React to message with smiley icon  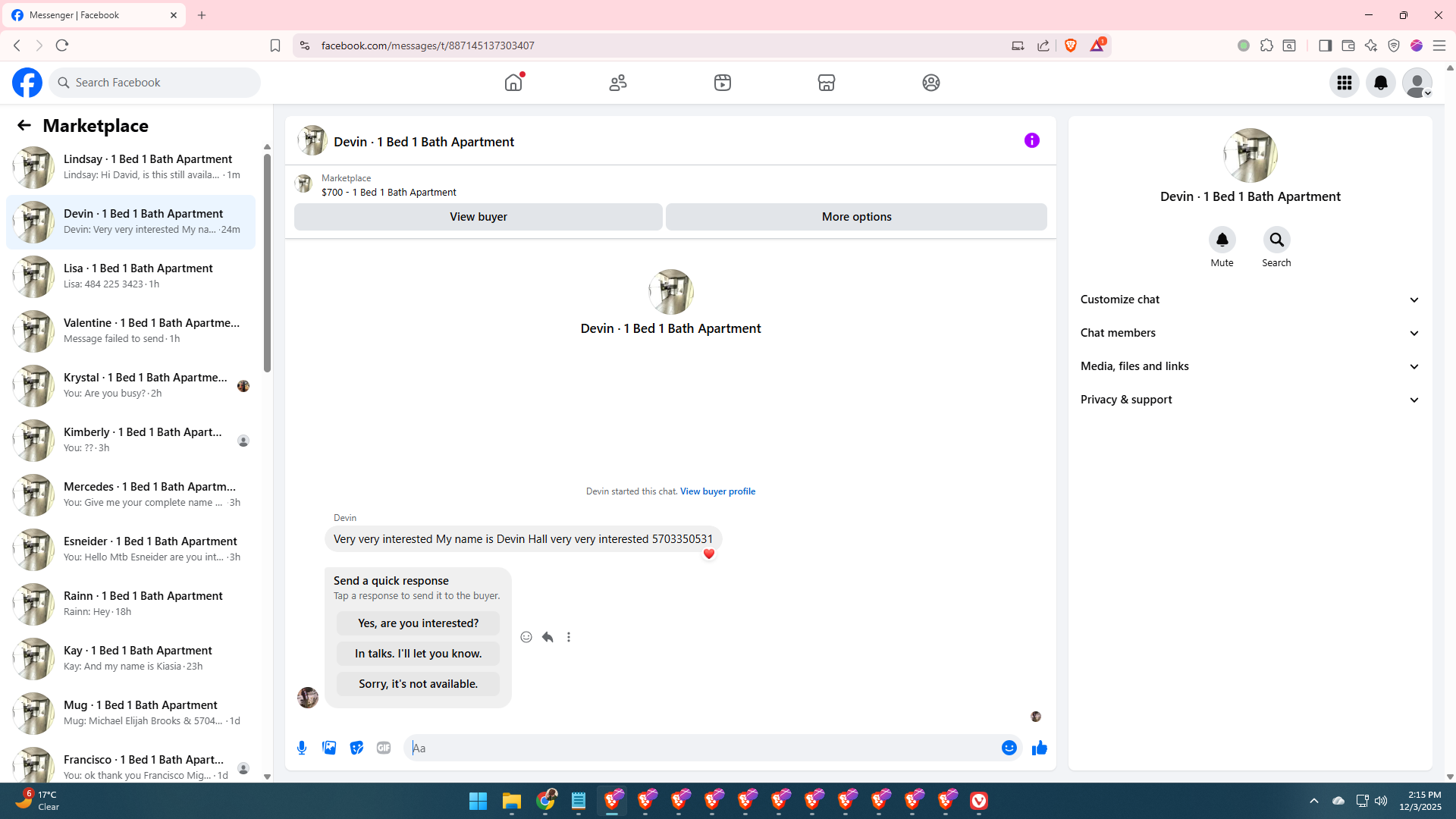tap(526, 637)
